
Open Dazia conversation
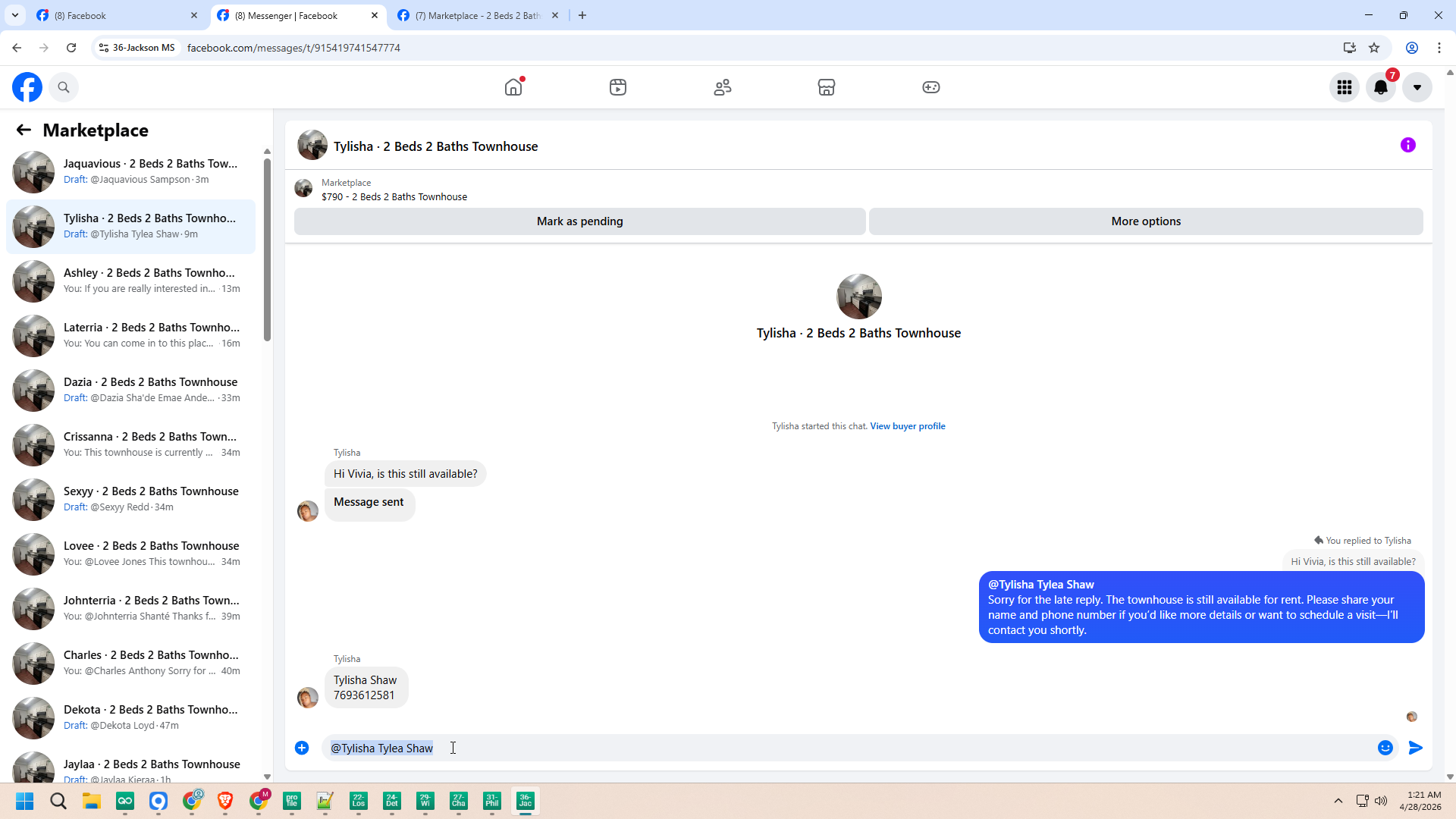[x=130, y=390]
